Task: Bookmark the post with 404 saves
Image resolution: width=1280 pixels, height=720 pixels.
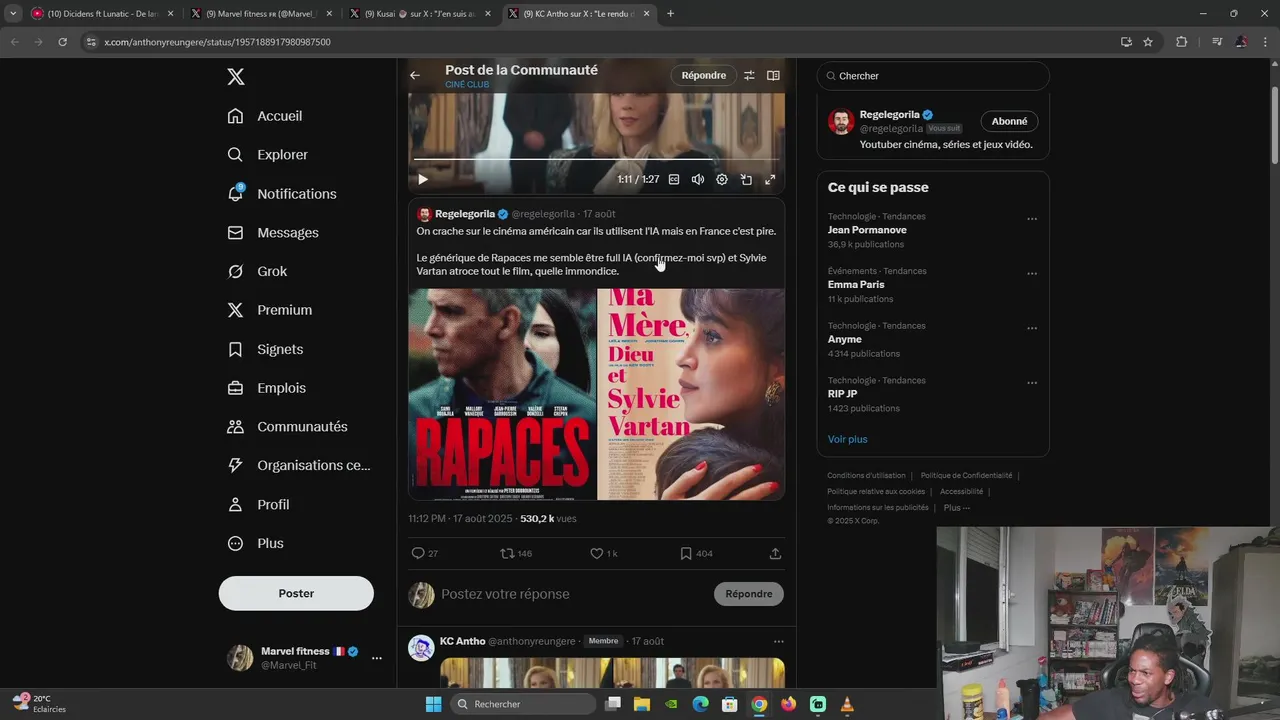Action: pyautogui.click(x=696, y=553)
